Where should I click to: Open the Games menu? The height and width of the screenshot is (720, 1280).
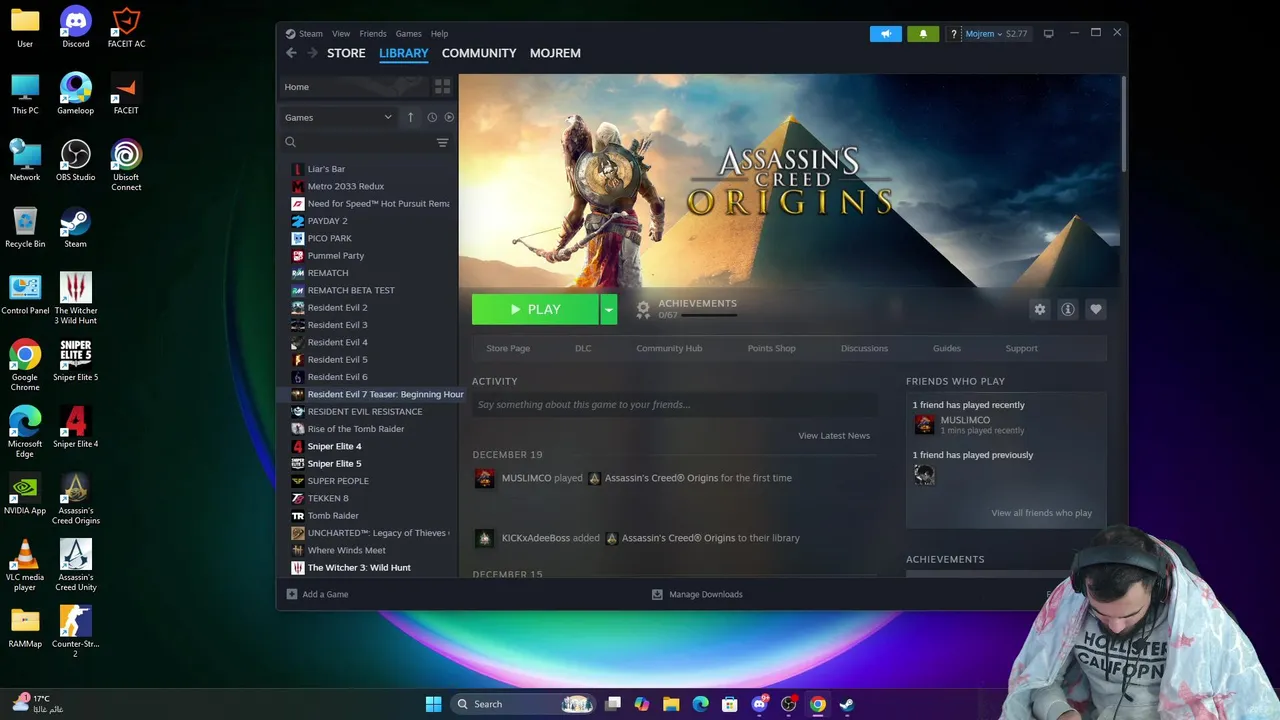408,34
